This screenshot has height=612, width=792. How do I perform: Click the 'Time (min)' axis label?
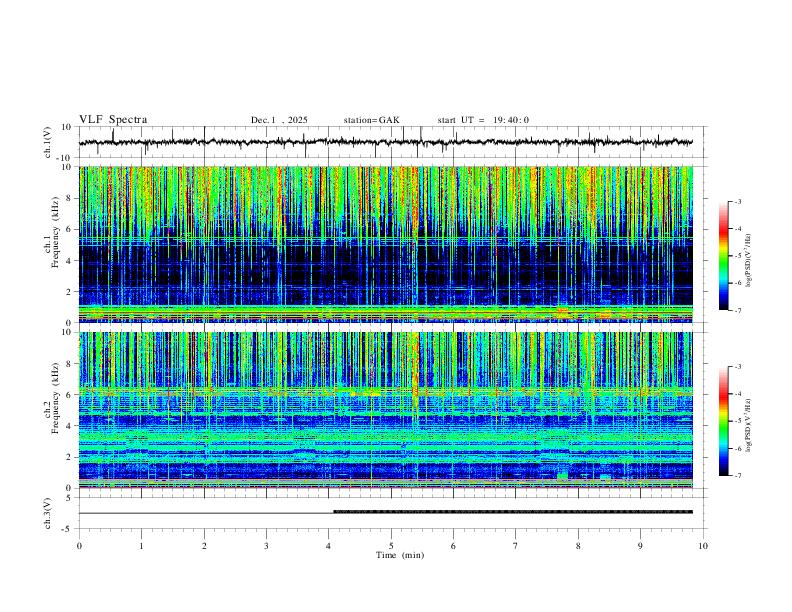click(x=400, y=555)
